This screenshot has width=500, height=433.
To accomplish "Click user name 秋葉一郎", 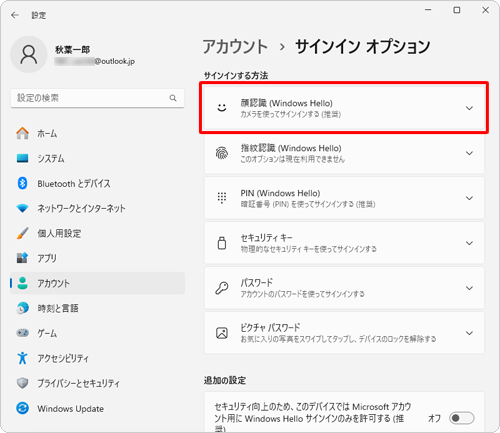I will (72, 50).
